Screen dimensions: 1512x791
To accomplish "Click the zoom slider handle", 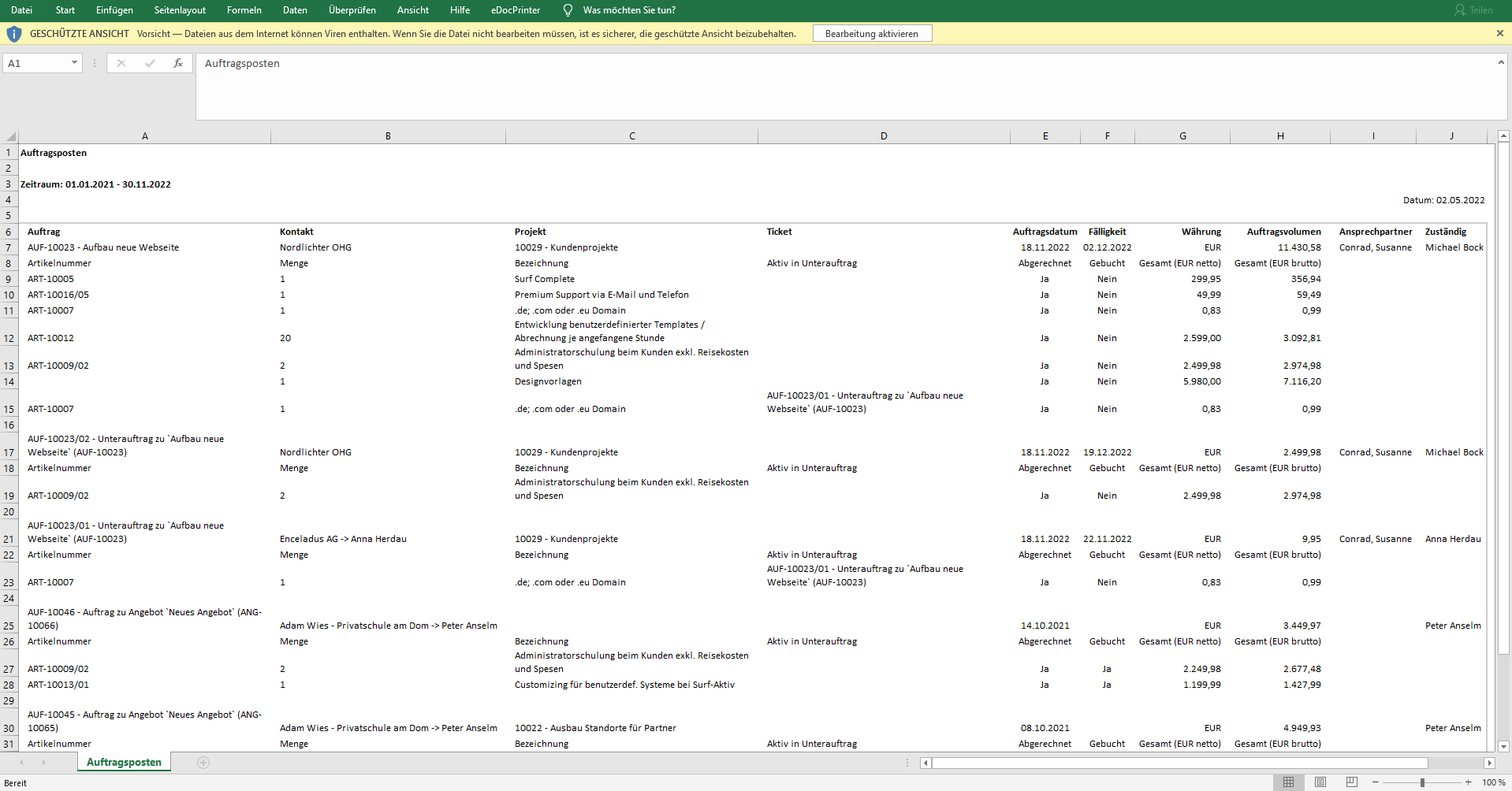I will tap(1422, 782).
